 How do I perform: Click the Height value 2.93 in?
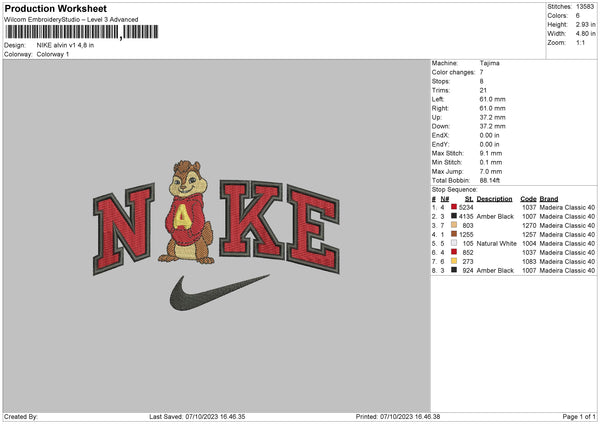coord(585,24)
